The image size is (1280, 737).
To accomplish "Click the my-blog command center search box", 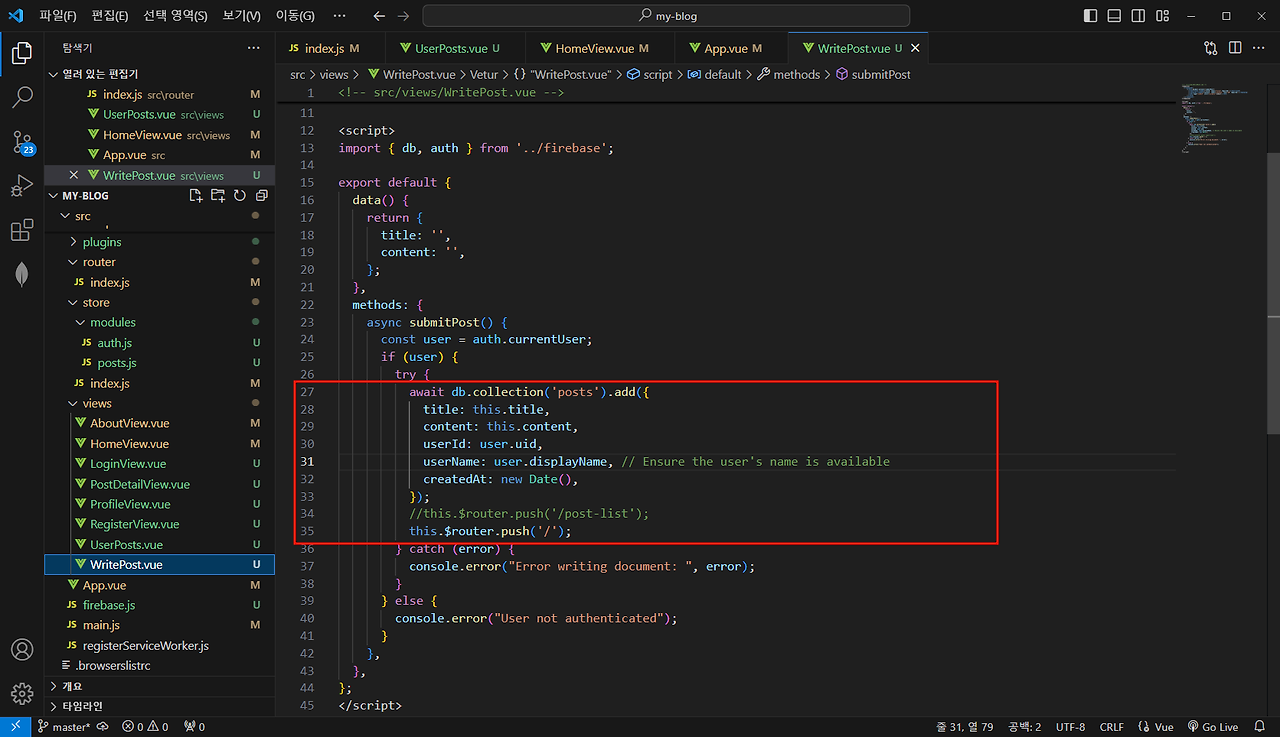I will pyautogui.click(x=666, y=16).
